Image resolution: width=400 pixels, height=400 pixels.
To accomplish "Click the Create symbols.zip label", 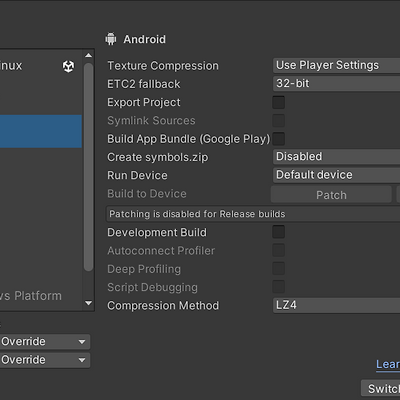I will coord(158,157).
